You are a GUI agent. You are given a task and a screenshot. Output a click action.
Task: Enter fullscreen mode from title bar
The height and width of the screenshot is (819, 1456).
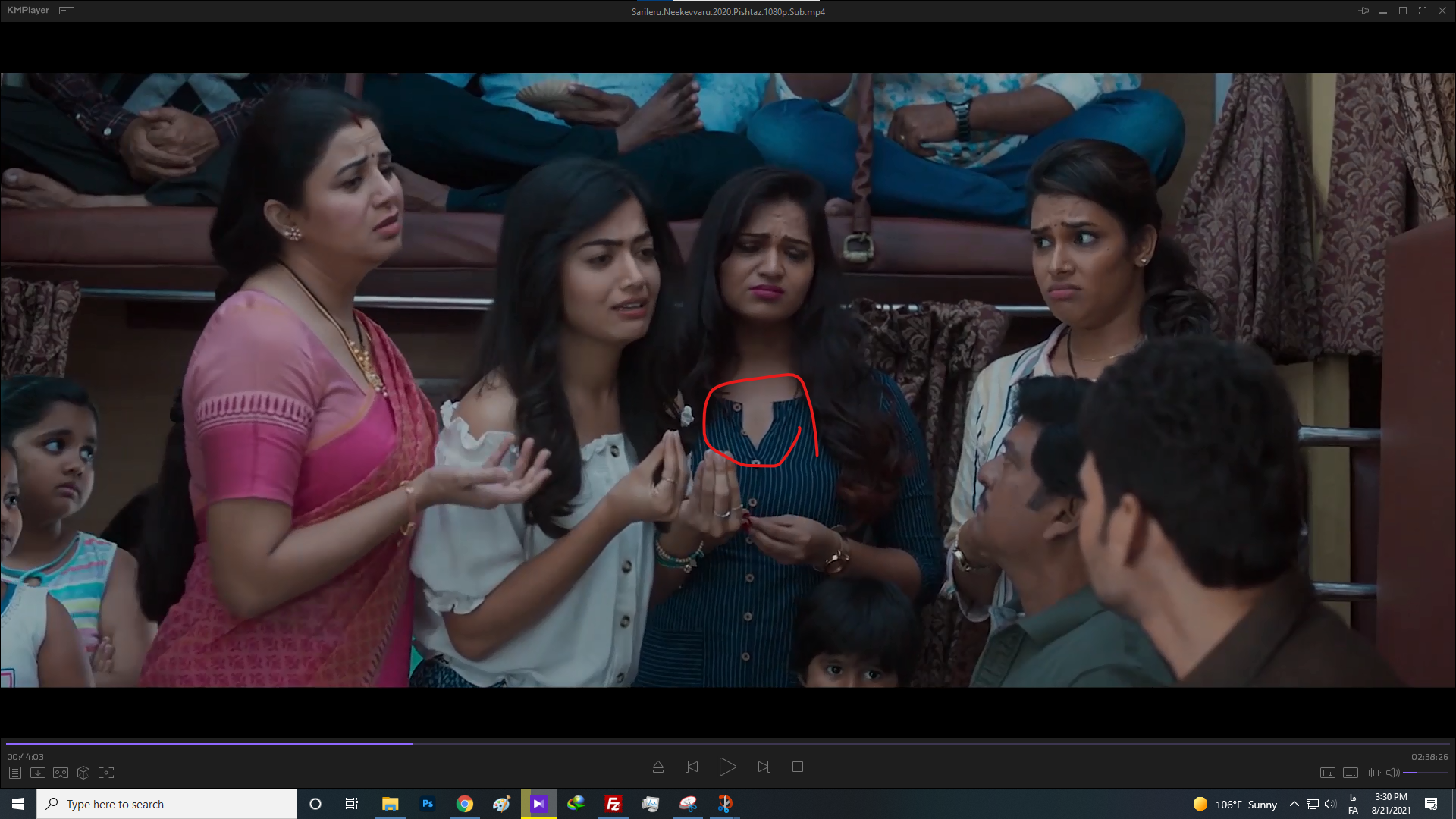tap(1423, 11)
